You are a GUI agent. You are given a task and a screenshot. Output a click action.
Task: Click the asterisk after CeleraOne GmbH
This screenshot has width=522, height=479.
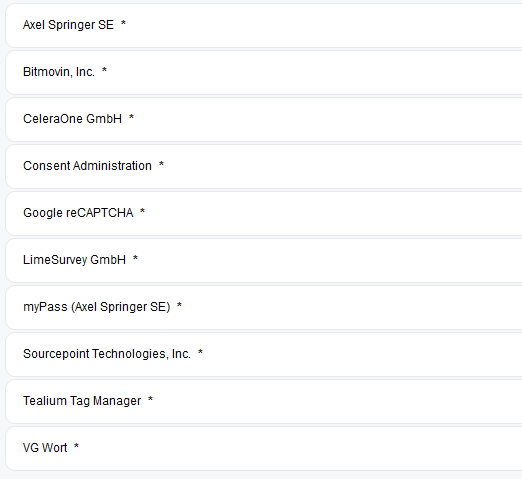tap(131, 117)
